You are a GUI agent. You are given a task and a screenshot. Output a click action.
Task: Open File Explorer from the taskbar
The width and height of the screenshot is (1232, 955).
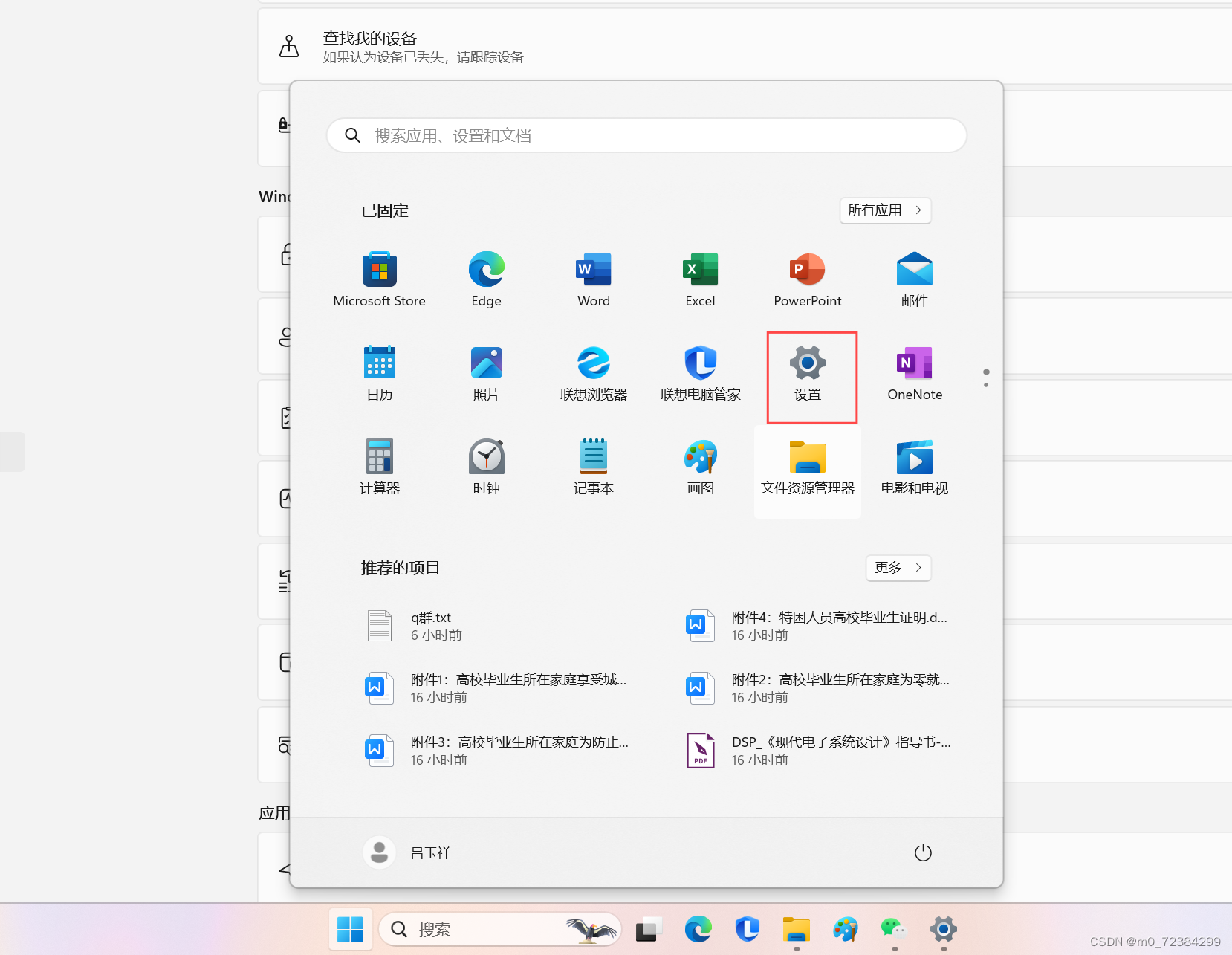pyautogui.click(x=796, y=929)
